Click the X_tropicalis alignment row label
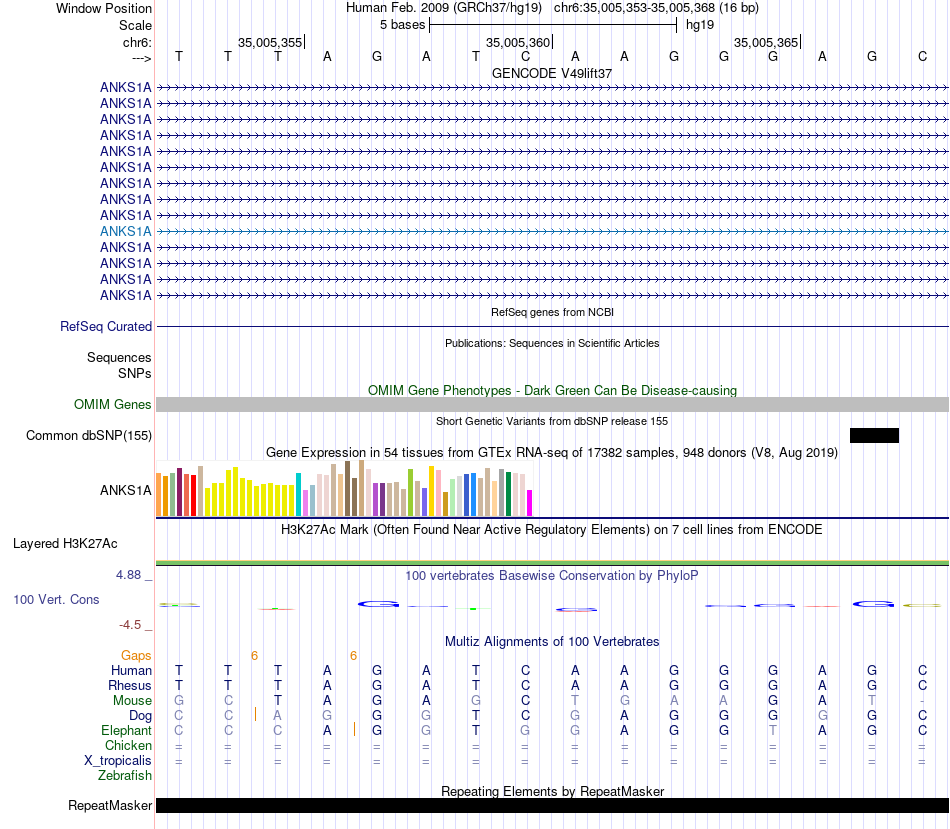 (x=118, y=761)
